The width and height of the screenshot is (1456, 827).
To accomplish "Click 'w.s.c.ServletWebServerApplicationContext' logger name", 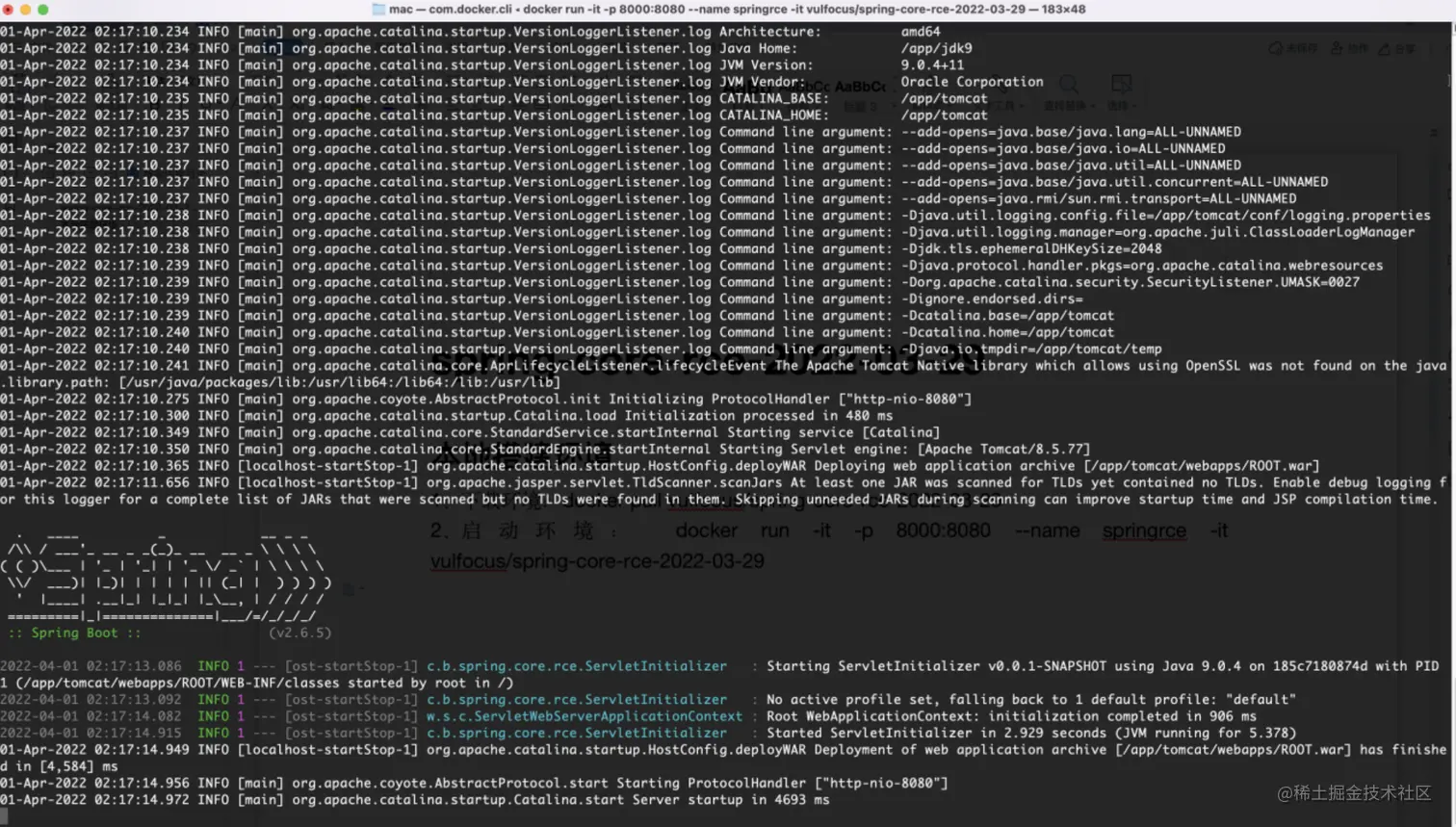I will (585, 716).
